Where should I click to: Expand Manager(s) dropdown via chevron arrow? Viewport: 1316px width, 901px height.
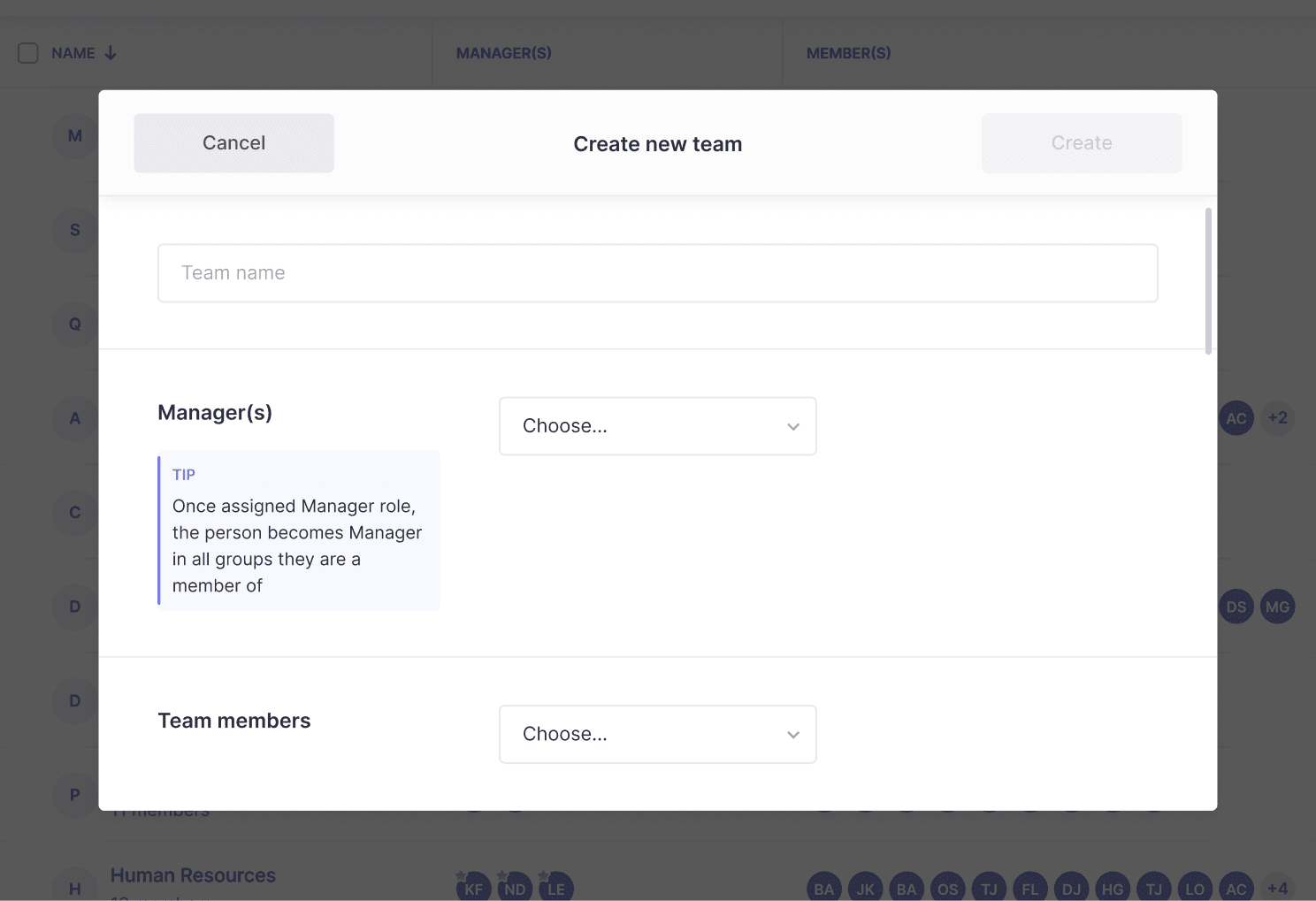coord(793,427)
